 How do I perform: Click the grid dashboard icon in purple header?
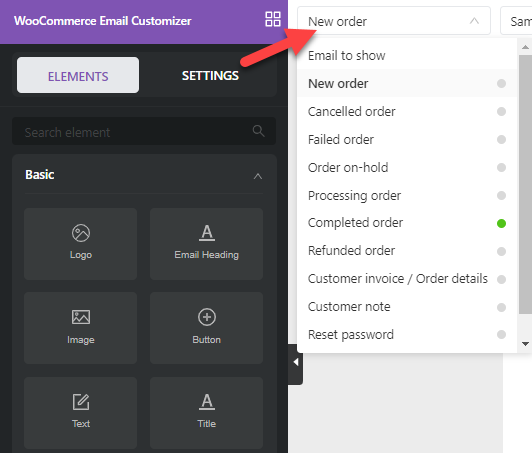click(x=273, y=19)
